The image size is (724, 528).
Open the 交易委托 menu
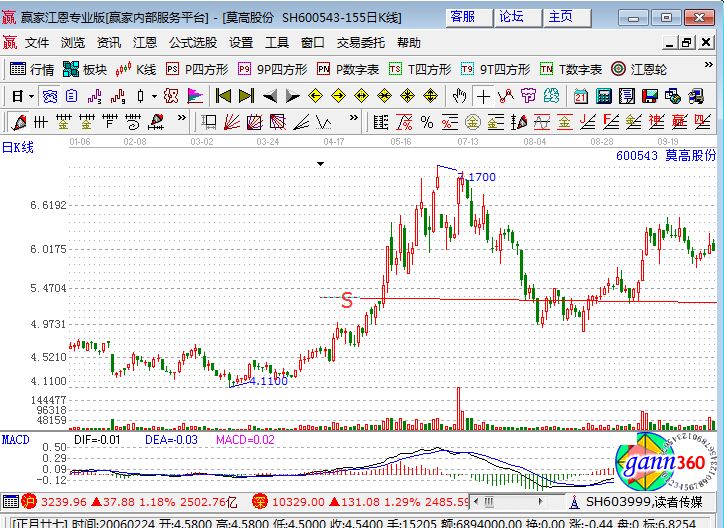360,43
